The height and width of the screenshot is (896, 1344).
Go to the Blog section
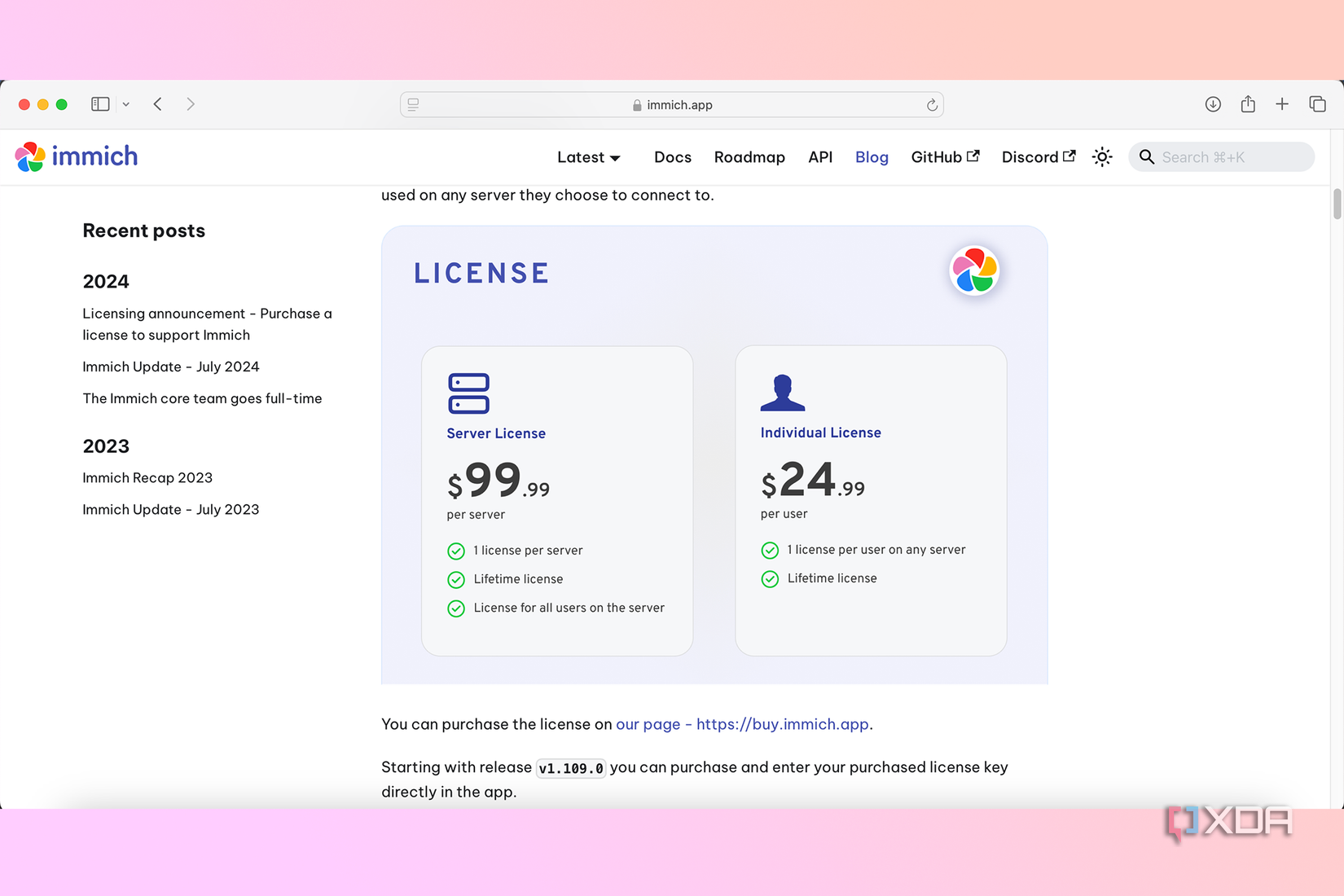[872, 157]
